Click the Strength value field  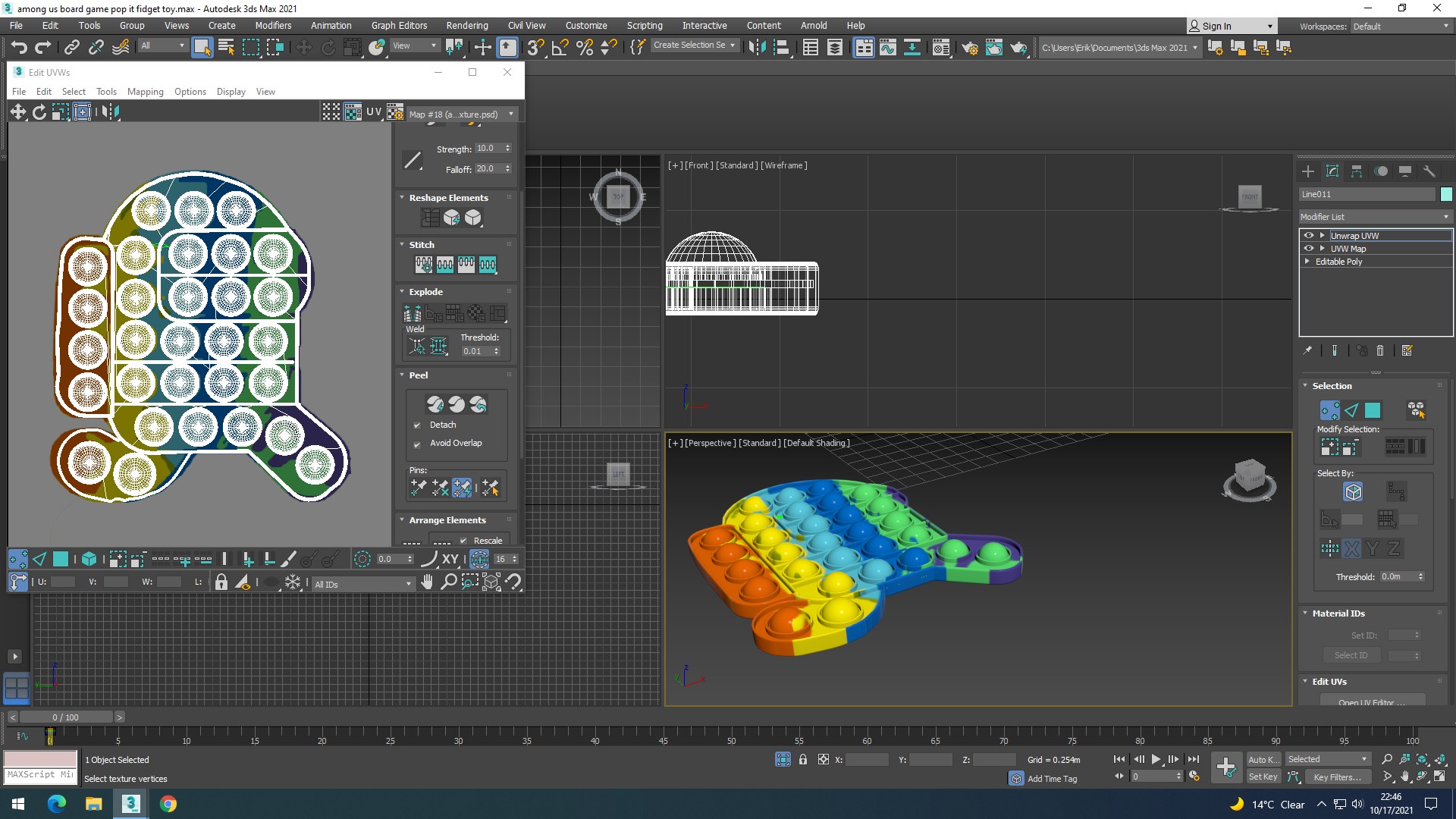[x=486, y=149]
